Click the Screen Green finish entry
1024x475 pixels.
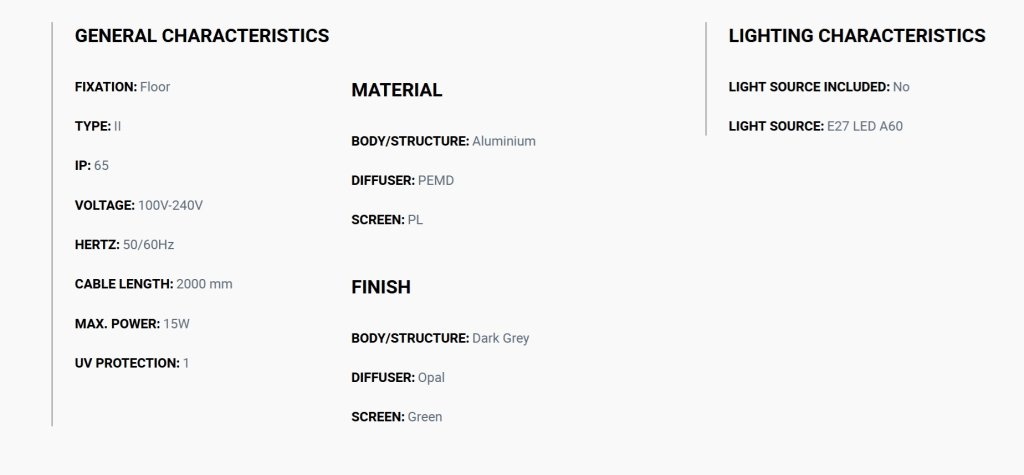(x=396, y=416)
